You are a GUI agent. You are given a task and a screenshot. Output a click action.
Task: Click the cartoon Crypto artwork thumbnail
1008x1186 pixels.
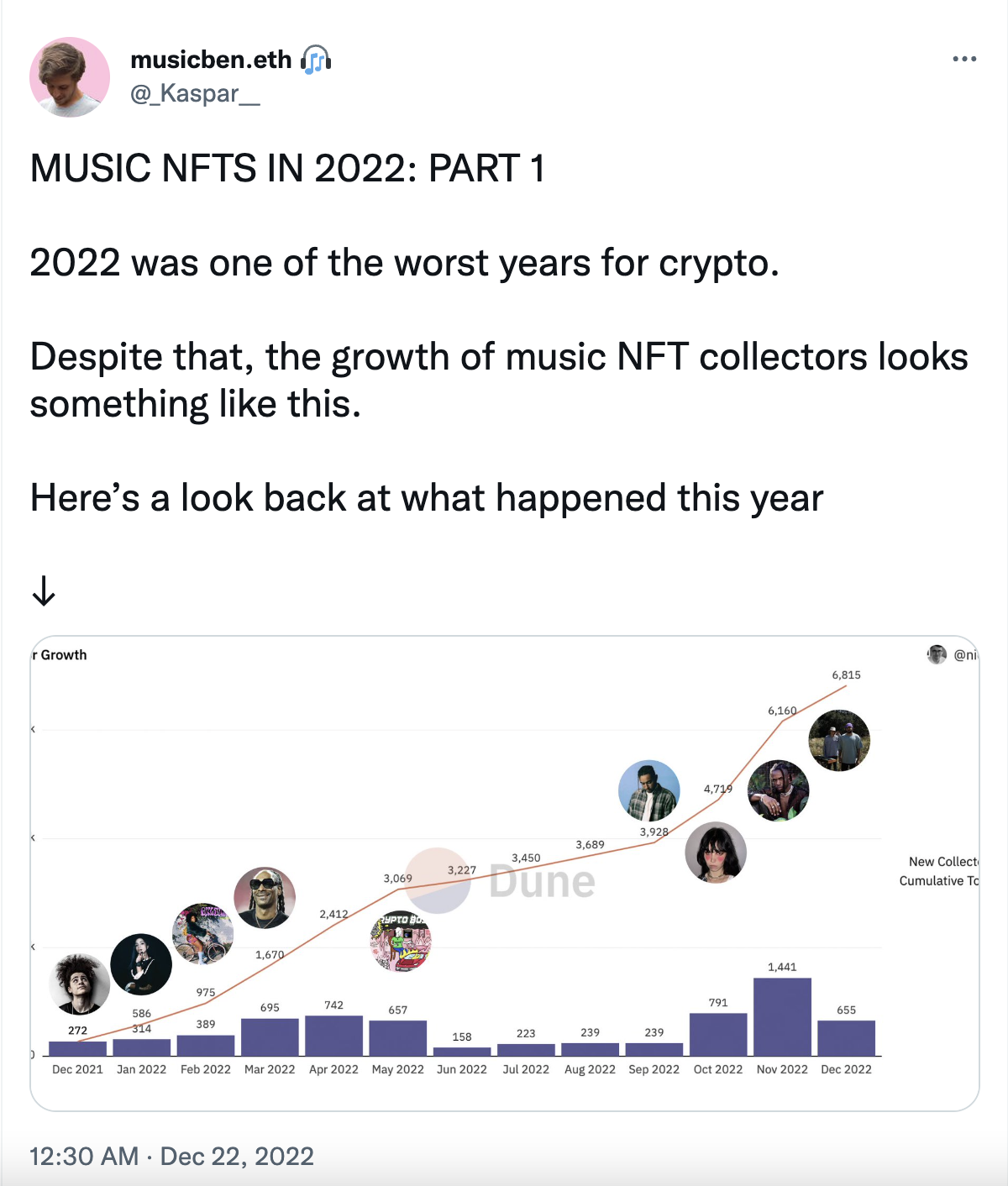(x=401, y=941)
